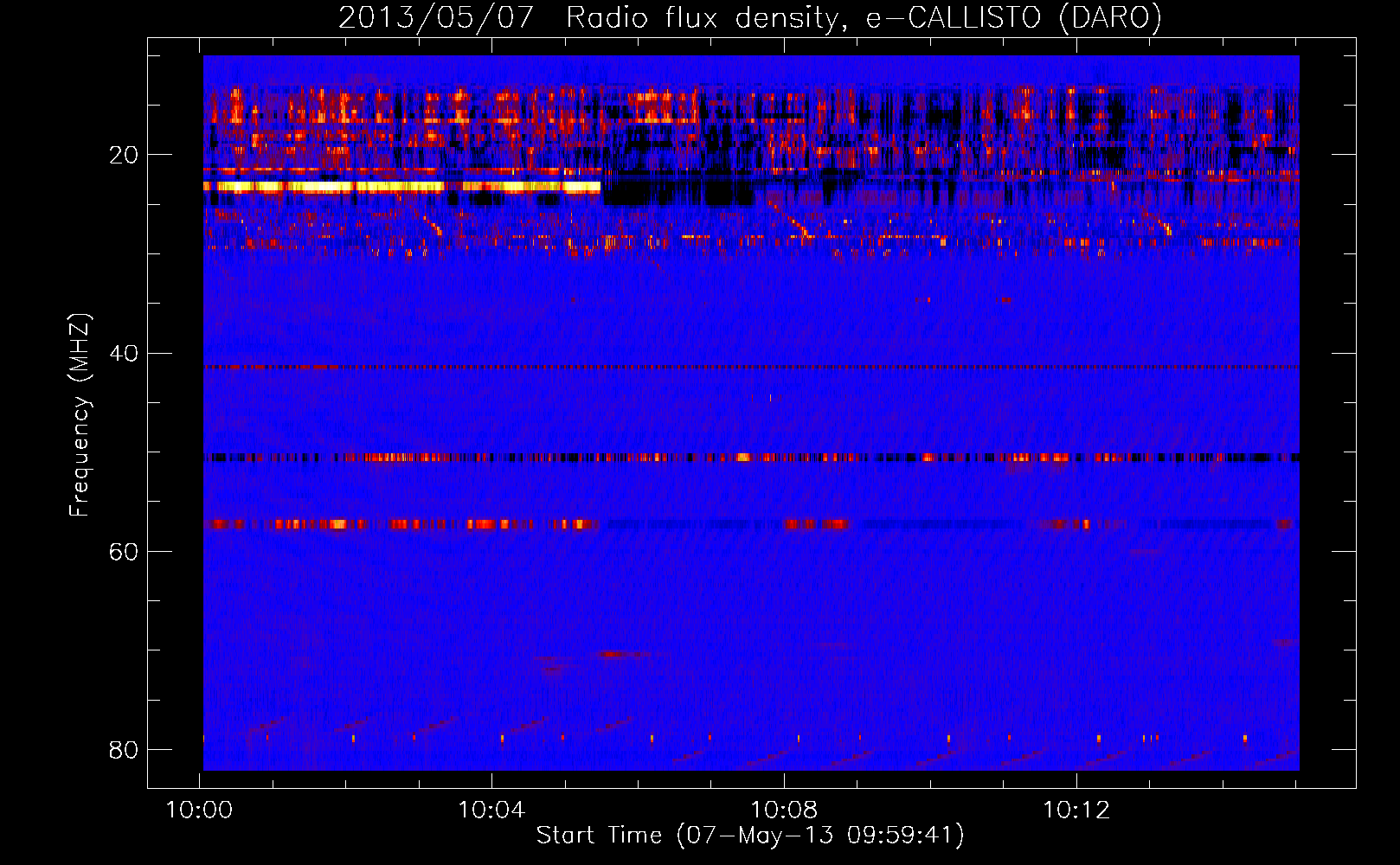Click the 10:08 time axis label
This screenshot has height=865, width=1400.
784,811
